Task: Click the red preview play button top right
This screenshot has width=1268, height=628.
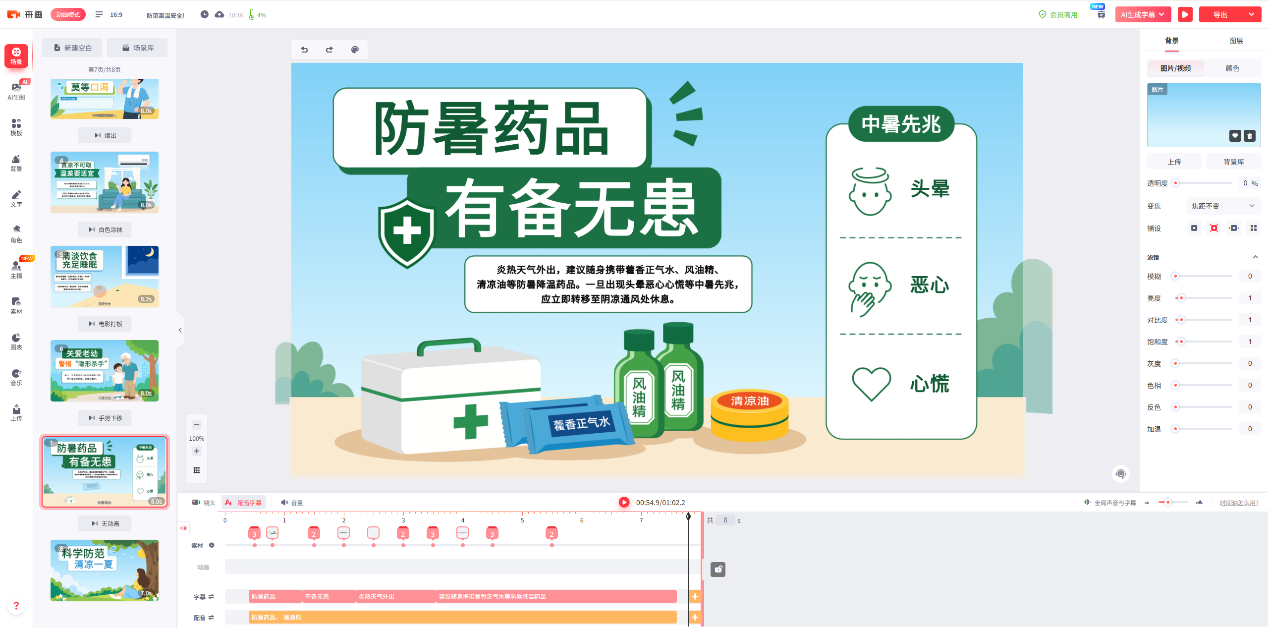Action: 1185,14
